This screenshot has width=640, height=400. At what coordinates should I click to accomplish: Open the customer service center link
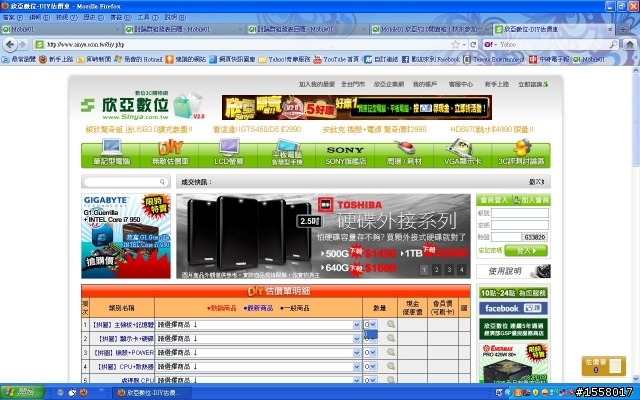(461, 84)
